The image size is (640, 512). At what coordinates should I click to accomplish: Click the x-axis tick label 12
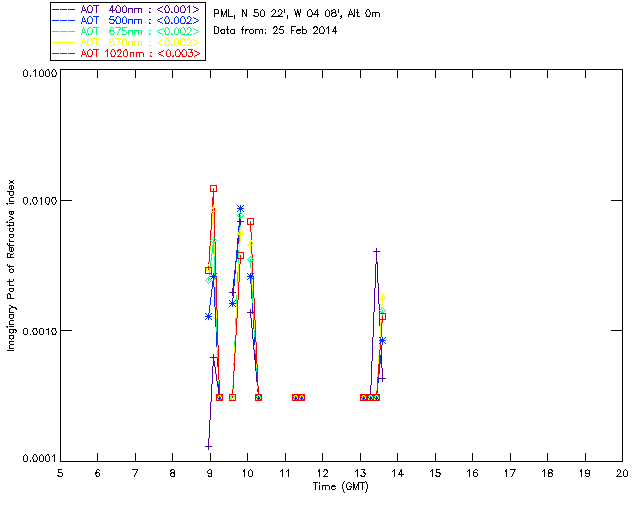[322, 473]
